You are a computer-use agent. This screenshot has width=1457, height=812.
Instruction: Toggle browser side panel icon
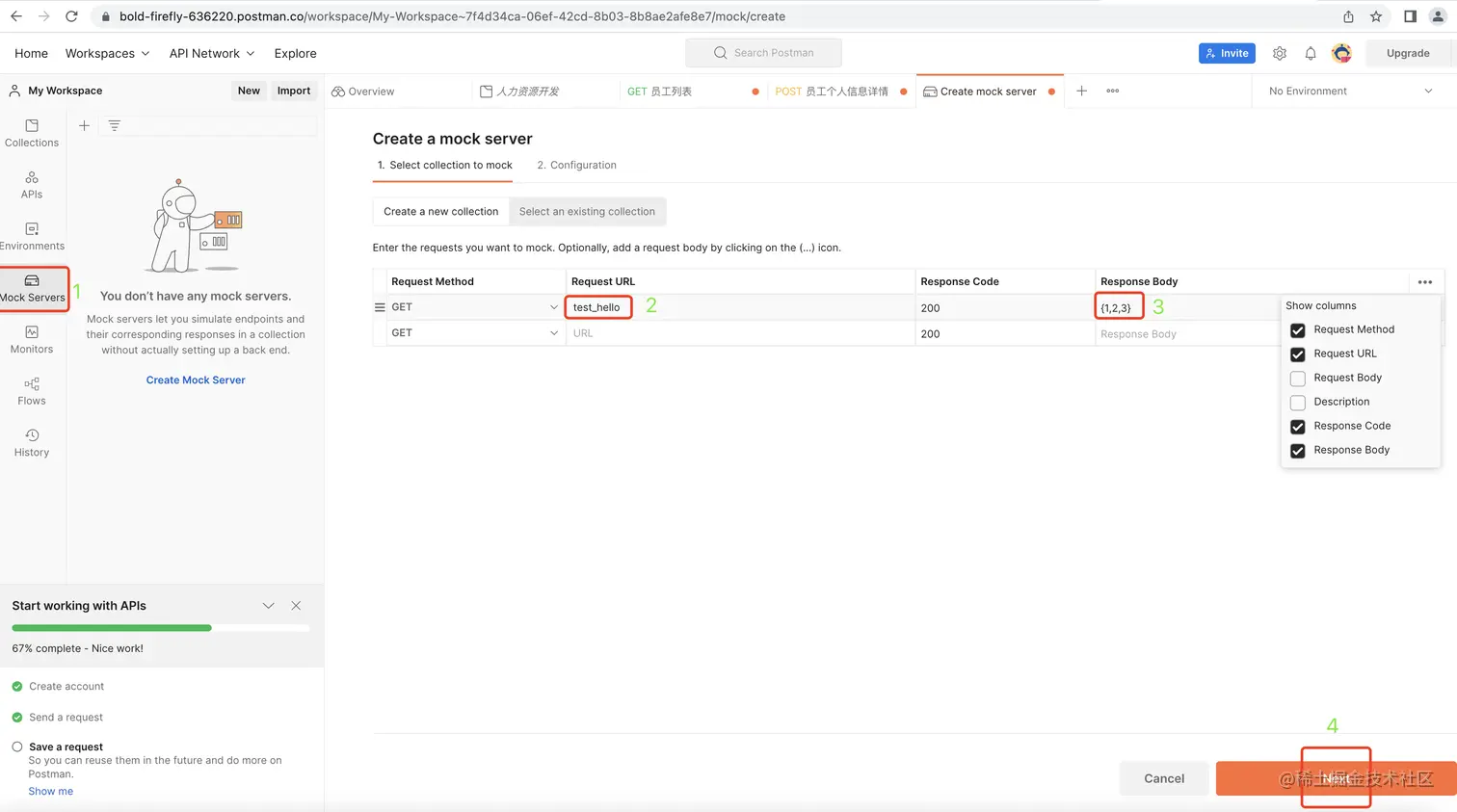pyautogui.click(x=1410, y=16)
